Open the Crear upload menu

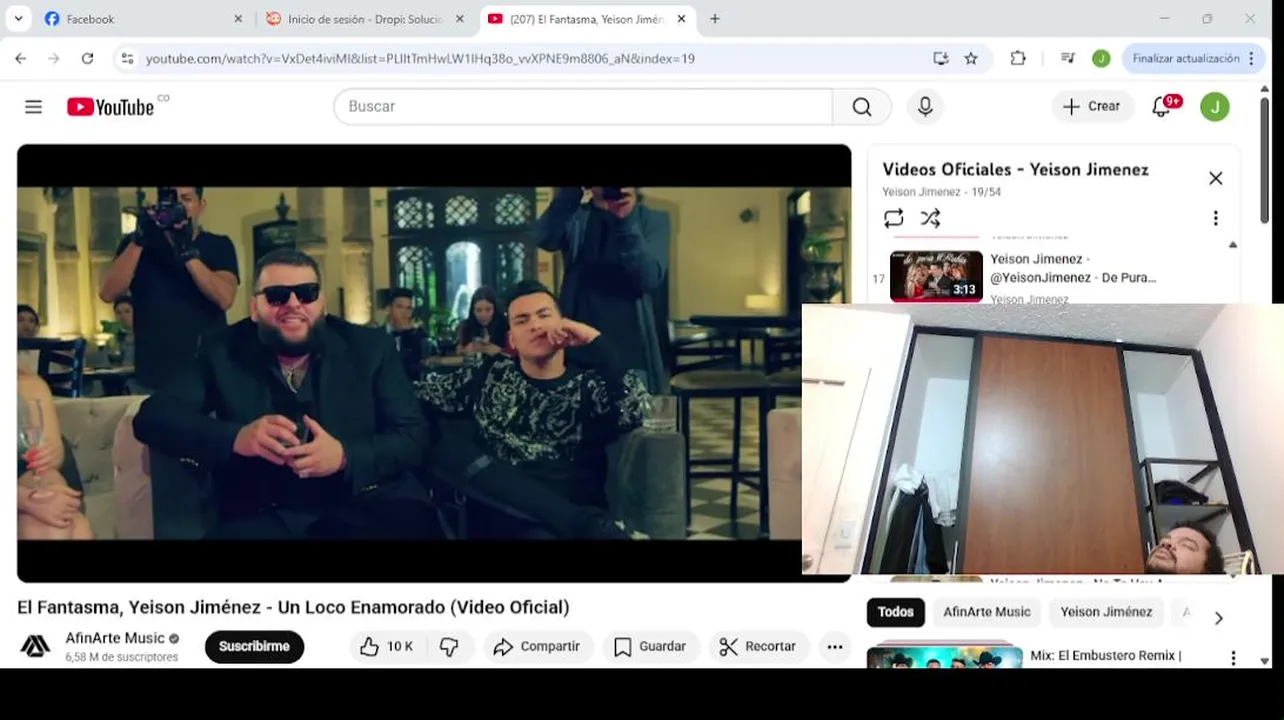[1092, 106]
